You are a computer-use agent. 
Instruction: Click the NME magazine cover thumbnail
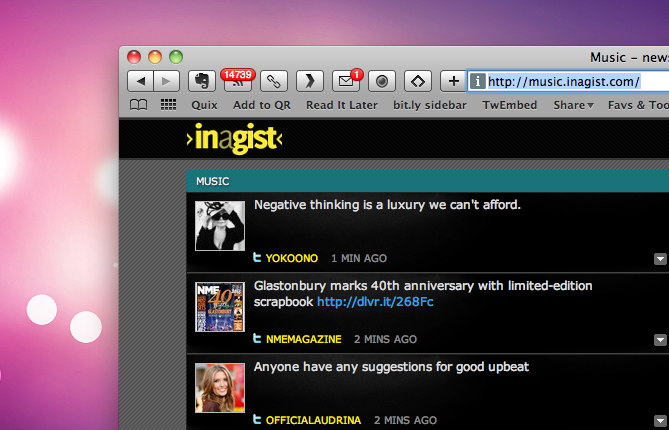(x=220, y=307)
